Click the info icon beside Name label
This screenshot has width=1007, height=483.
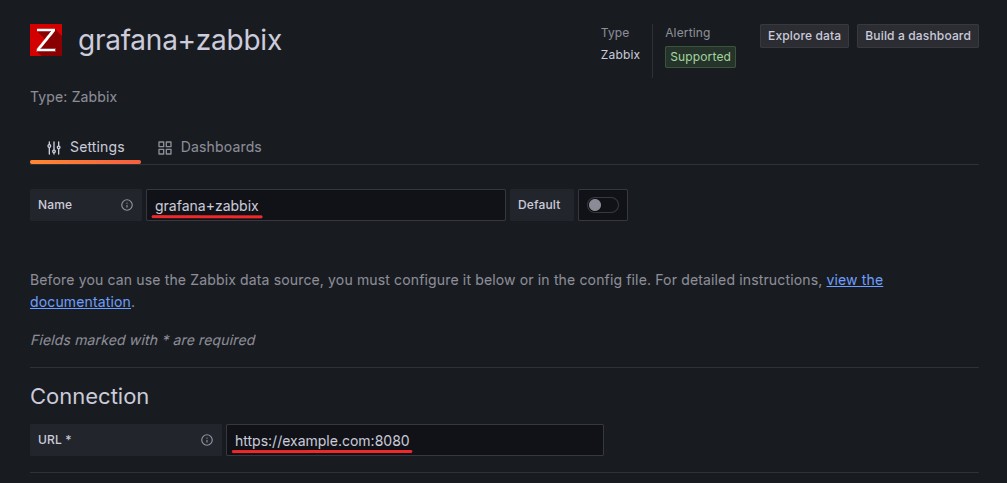pyautogui.click(x=127, y=205)
